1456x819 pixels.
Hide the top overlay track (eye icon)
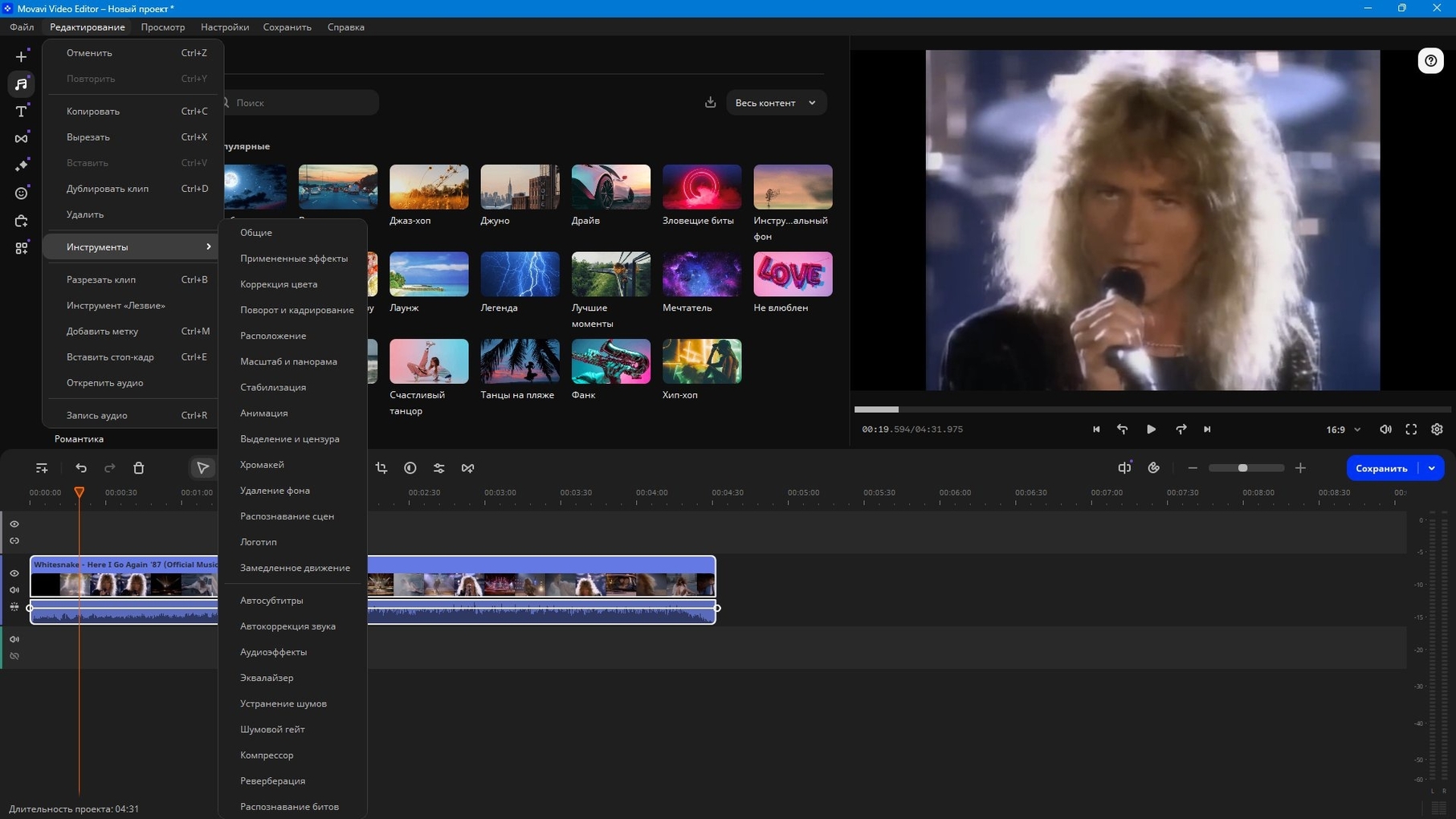pyautogui.click(x=14, y=524)
